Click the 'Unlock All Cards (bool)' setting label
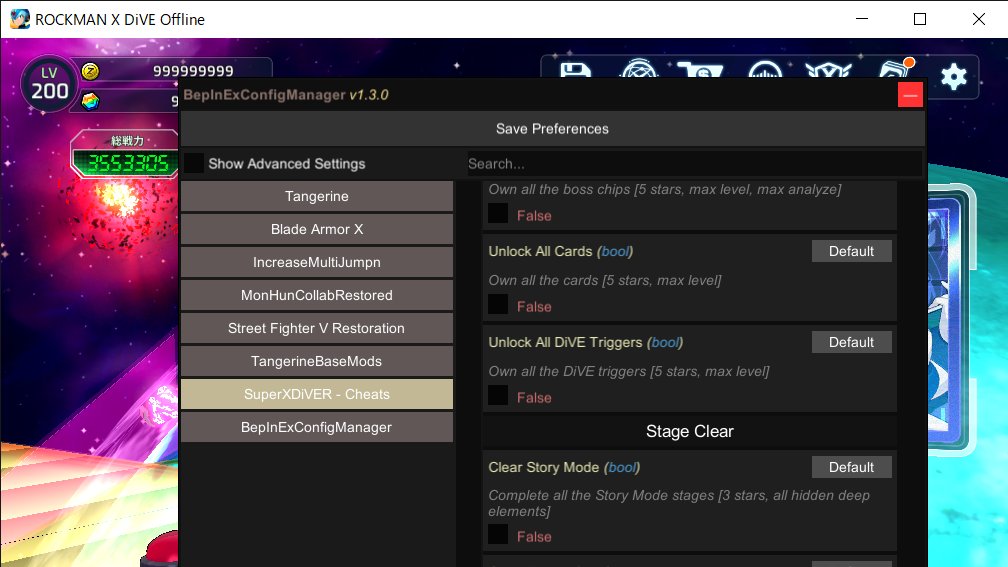 coord(561,251)
